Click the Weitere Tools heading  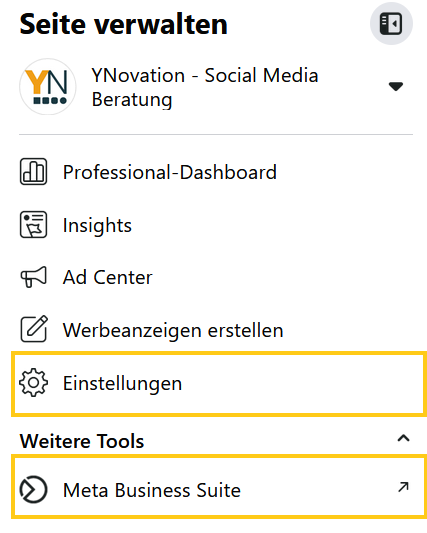tap(82, 441)
